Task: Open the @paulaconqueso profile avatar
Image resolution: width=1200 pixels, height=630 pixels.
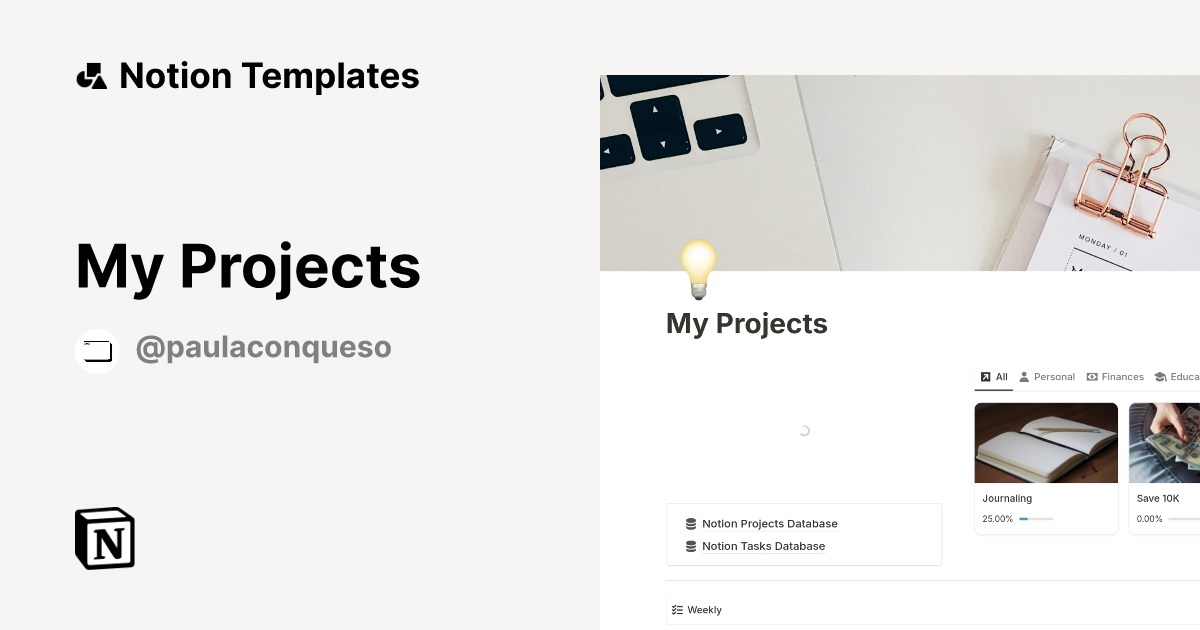Action: click(x=97, y=350)
